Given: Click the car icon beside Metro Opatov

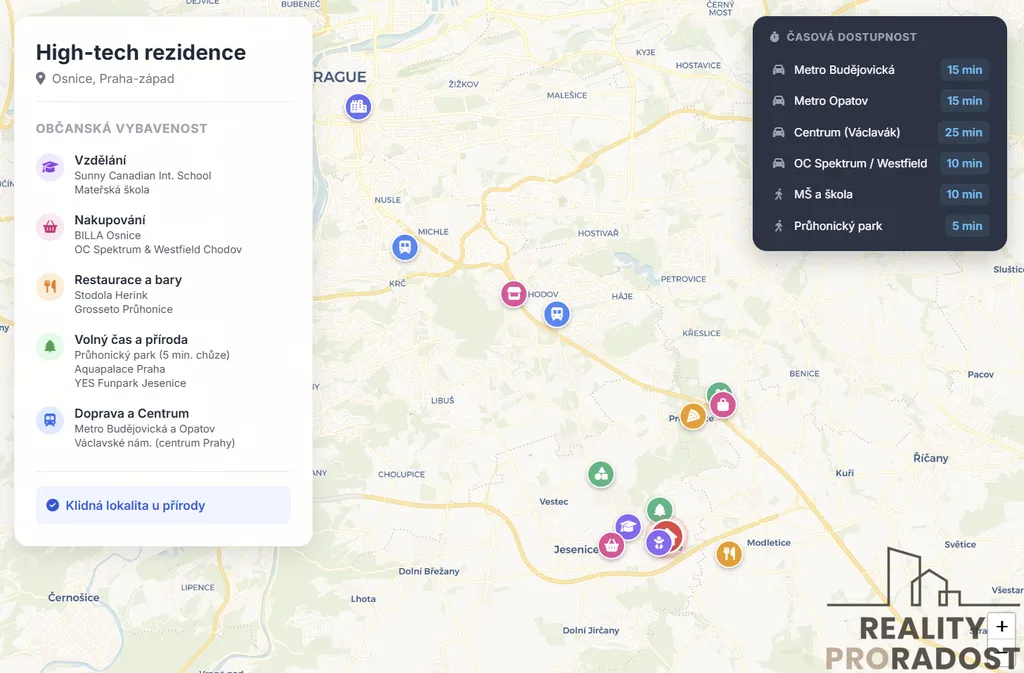Looking at the screenshot, I should [778, 101].
